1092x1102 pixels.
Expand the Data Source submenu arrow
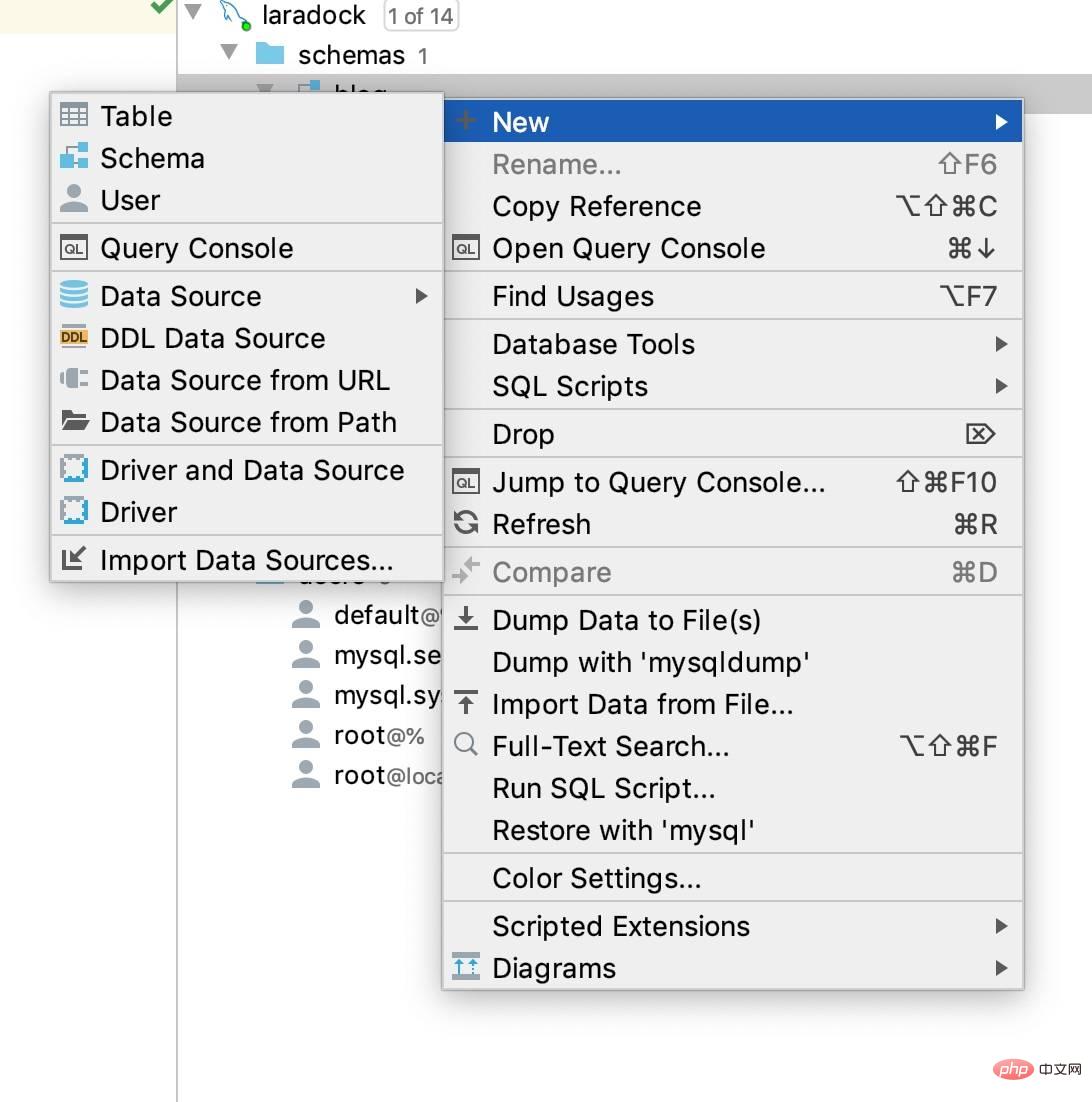click(x=421, y=296)
